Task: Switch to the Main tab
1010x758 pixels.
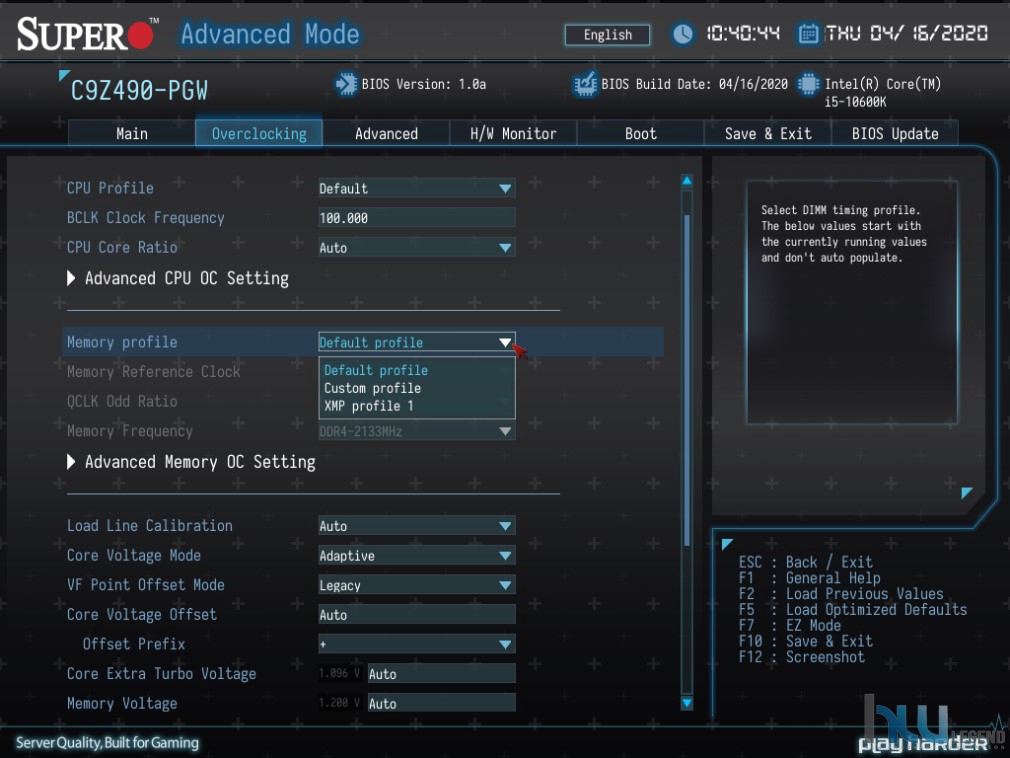Action: coord(131,133)
